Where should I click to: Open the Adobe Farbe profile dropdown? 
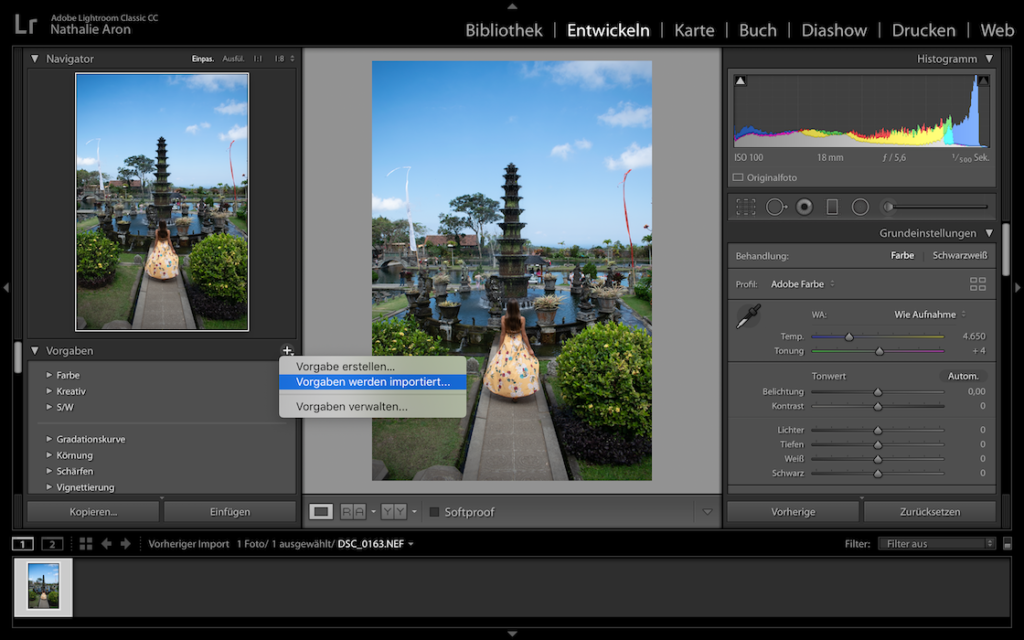803,284
